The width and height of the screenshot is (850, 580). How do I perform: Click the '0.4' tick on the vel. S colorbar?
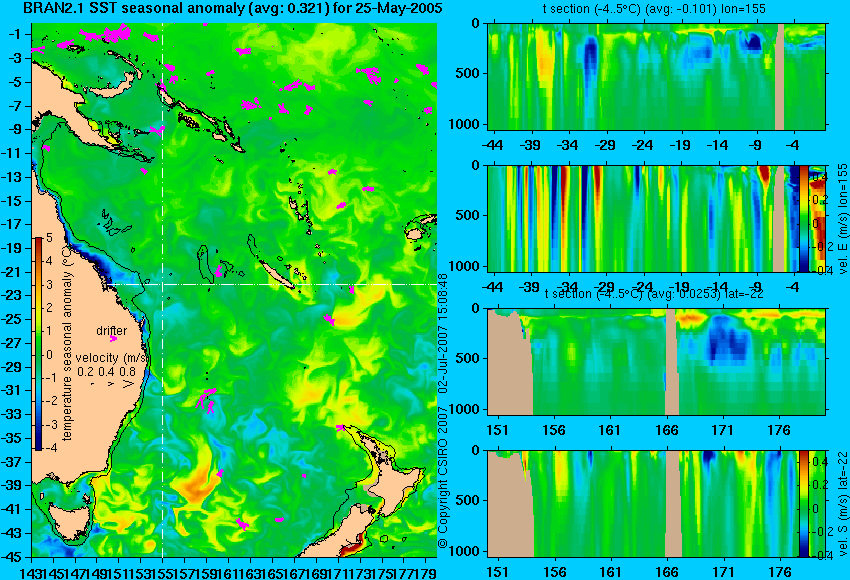tap(819, 462)
